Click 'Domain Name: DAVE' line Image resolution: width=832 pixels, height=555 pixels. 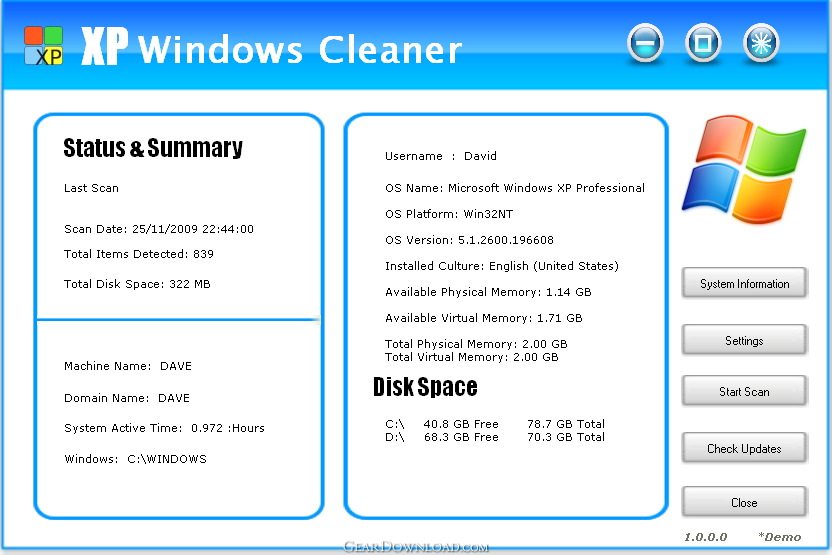coord(127,398)
